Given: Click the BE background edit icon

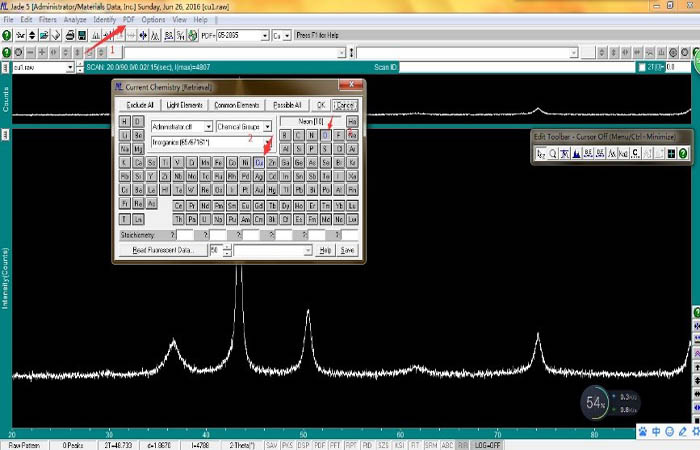Looking at the screenshot, I should [x=586, y=153].
